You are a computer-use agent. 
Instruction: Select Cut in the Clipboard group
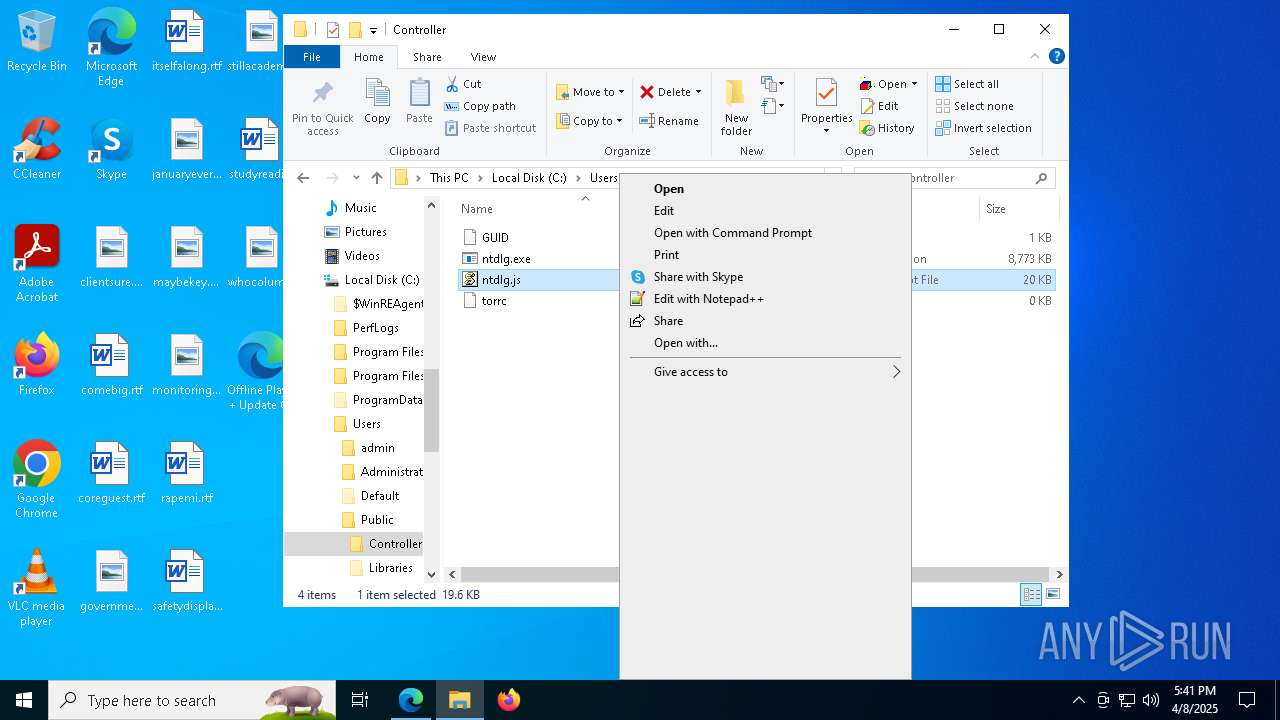click(463, 84)
